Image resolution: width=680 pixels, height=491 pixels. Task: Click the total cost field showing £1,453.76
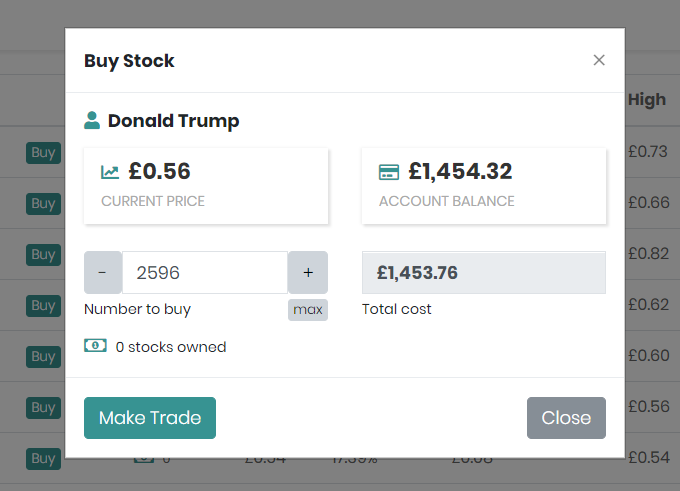(x=484, y=272)
